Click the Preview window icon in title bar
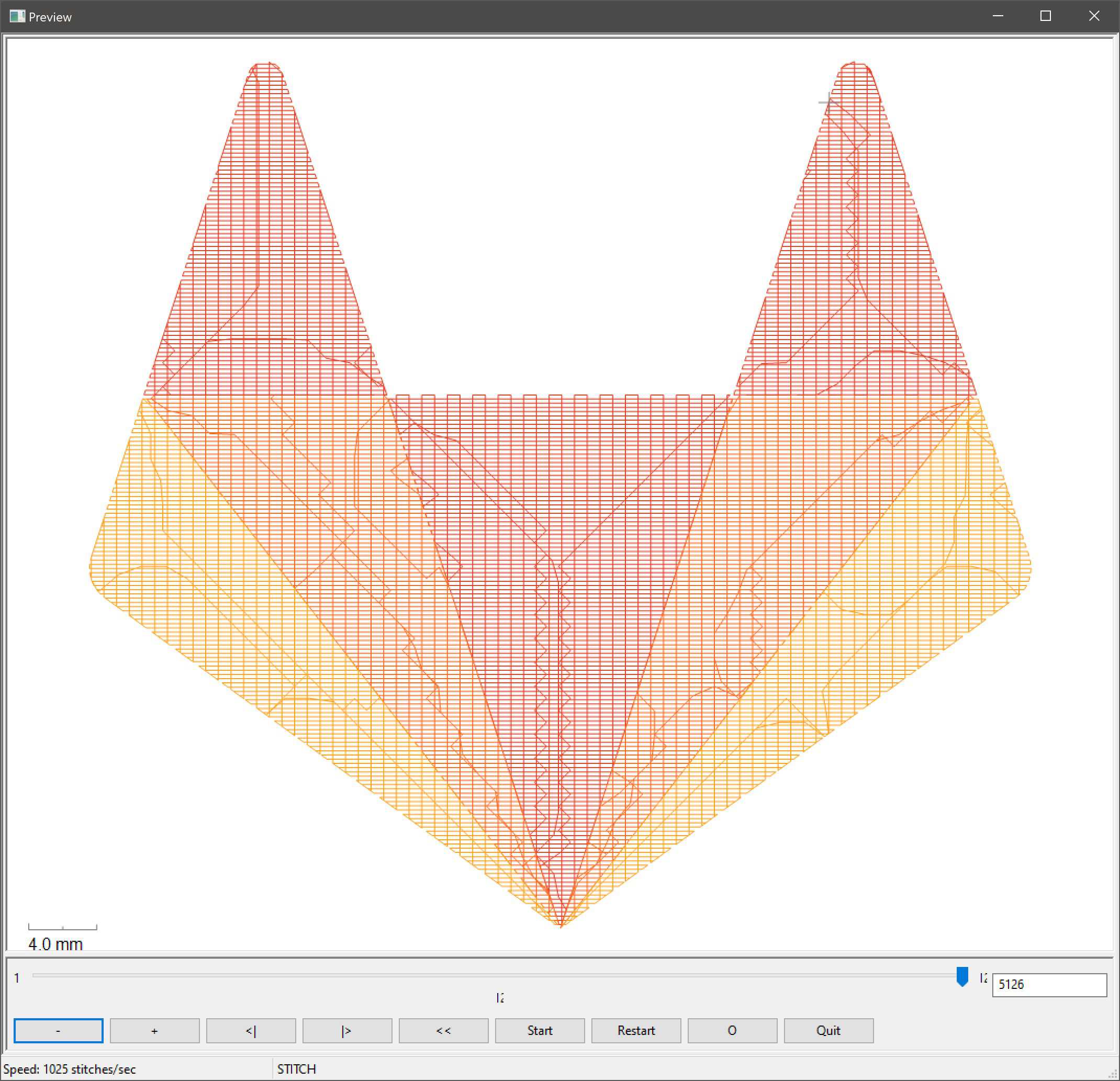Image resolution: width=1120 pixels, height=1081 pixels. (17, 16)
